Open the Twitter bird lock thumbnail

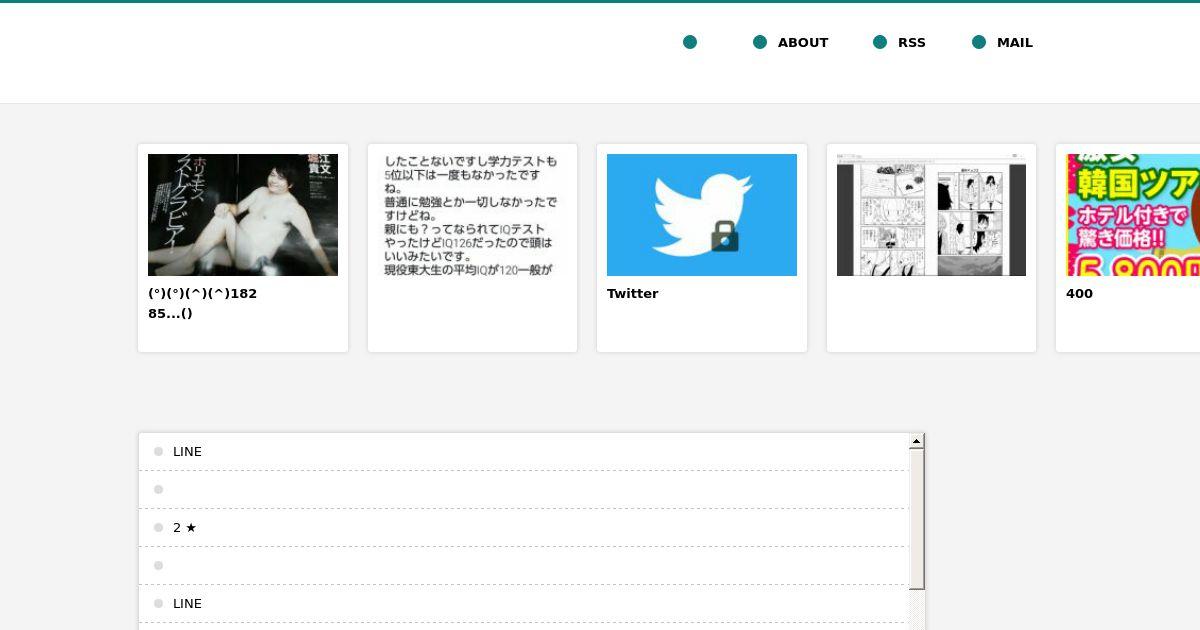(x=702, y=215)
